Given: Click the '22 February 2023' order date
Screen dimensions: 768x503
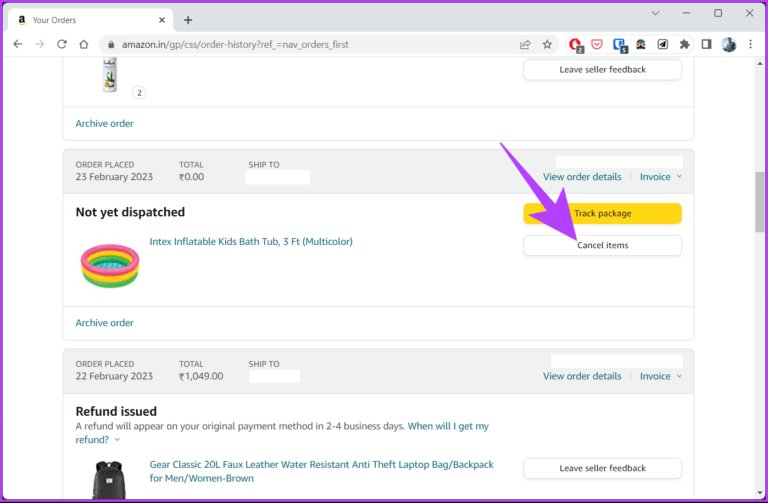Looking at the screenshot, I should click(114, 376).
